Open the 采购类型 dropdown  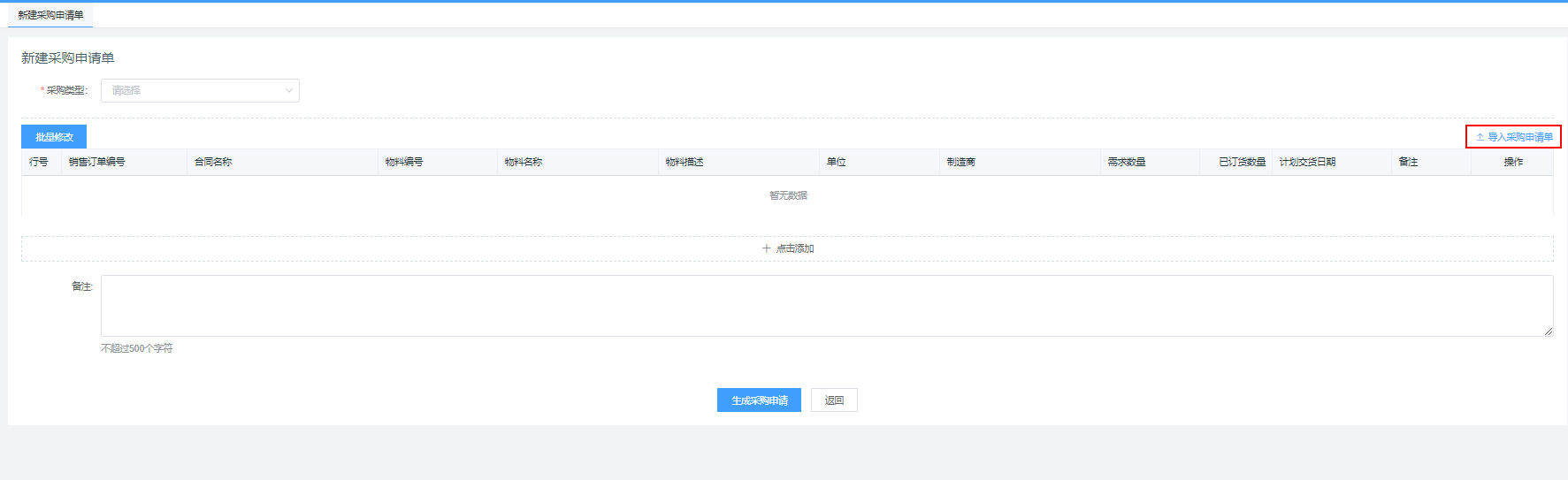pos(200,90)
